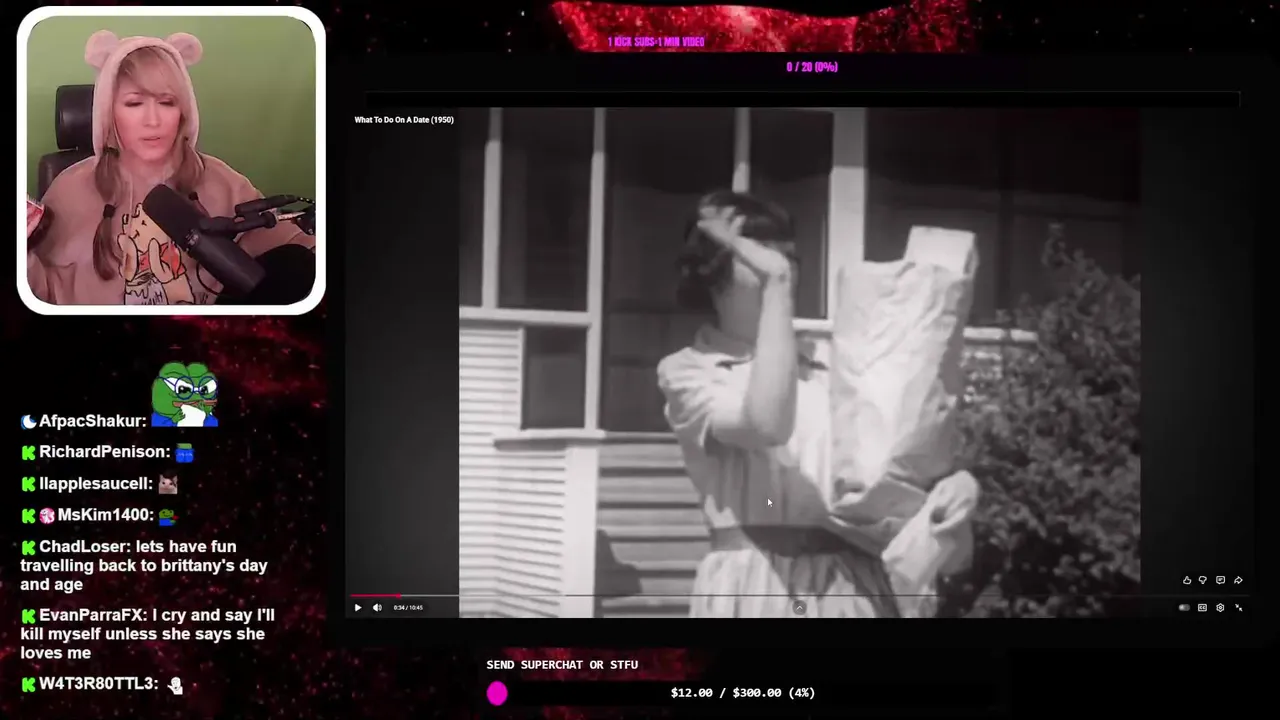Exit fullscreen with the collapse arrows icon

(1238, 607)
